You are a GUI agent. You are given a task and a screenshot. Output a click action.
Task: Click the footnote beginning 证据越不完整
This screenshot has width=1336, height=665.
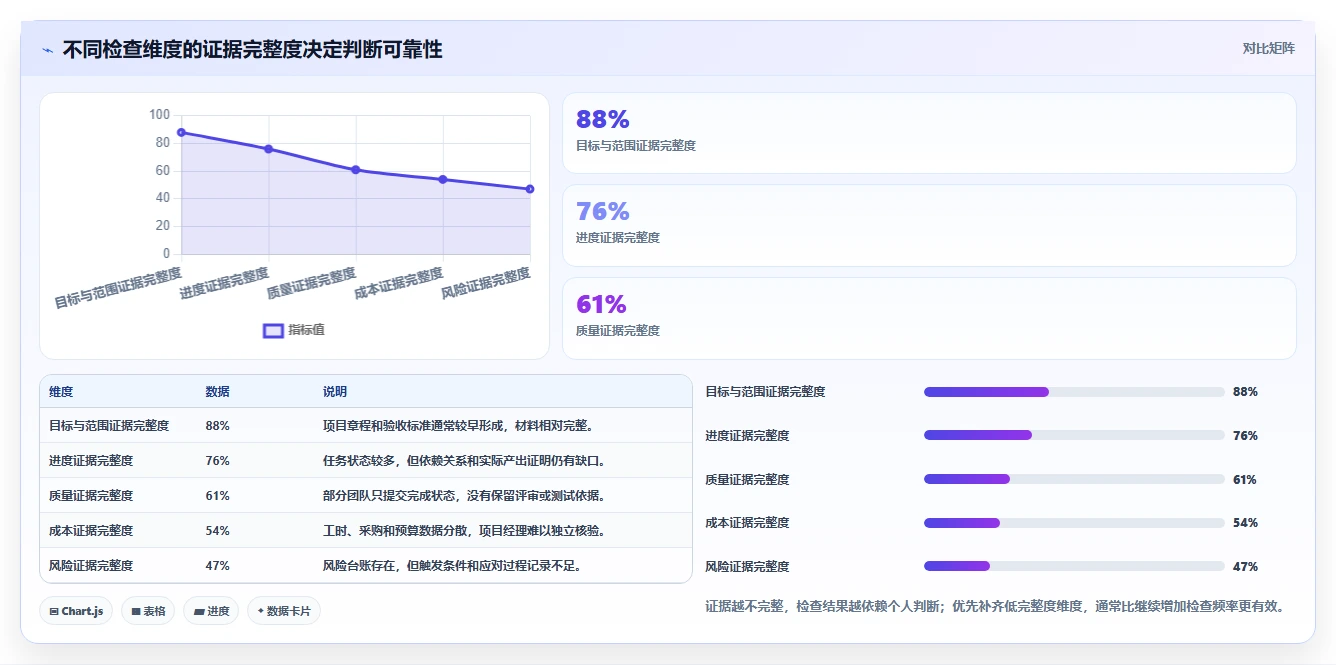(x=994, y=606)
